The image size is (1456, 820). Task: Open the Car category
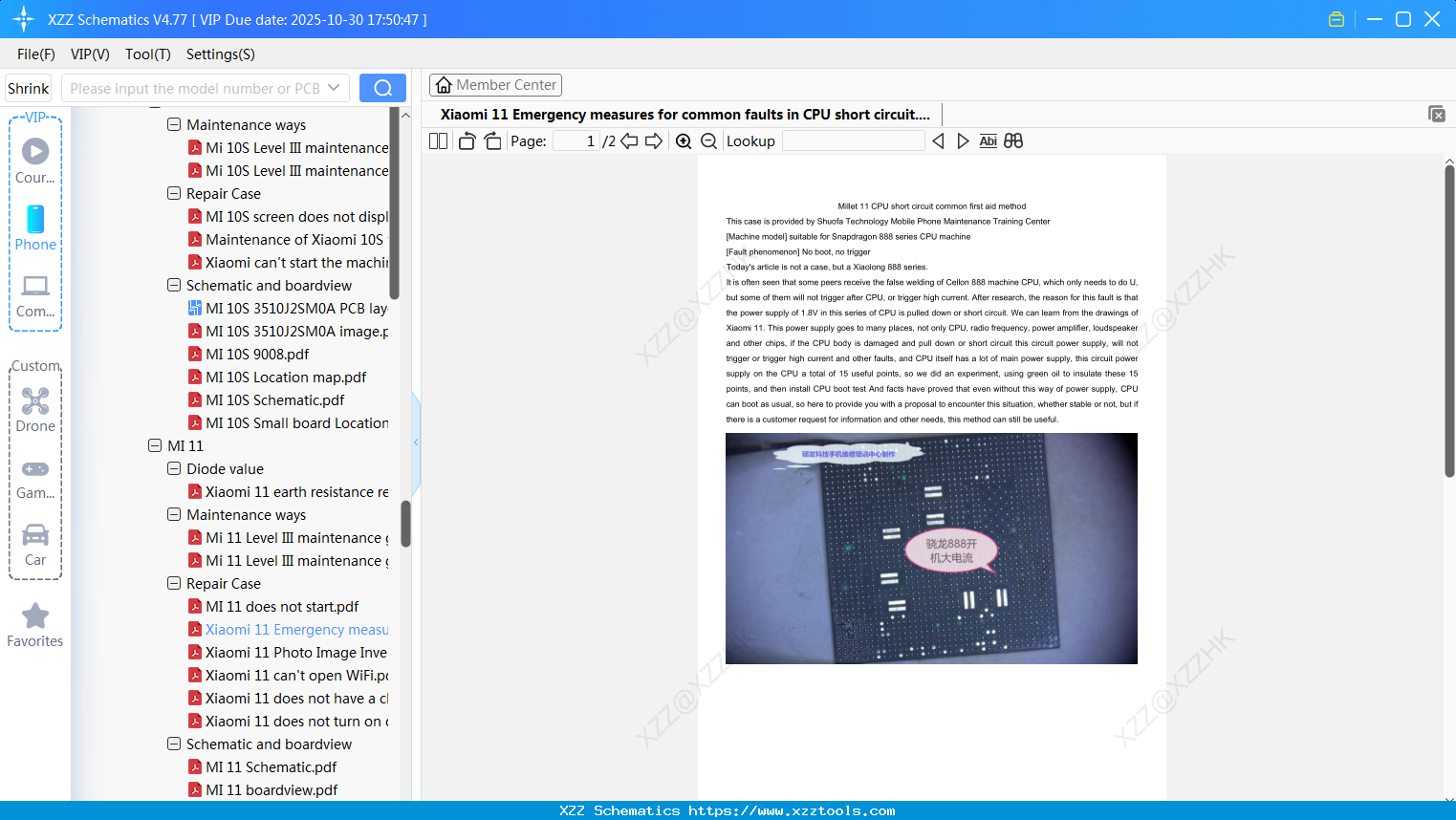tap(35, 545)
